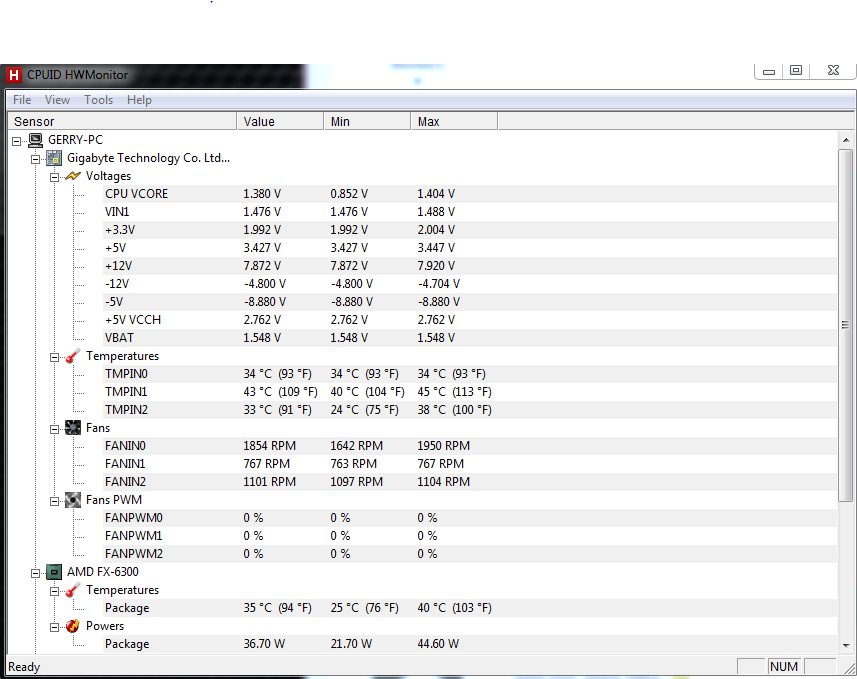Click the 36.70 W package power value
Screen dimensions: 857x679
[x=264, y=644]
